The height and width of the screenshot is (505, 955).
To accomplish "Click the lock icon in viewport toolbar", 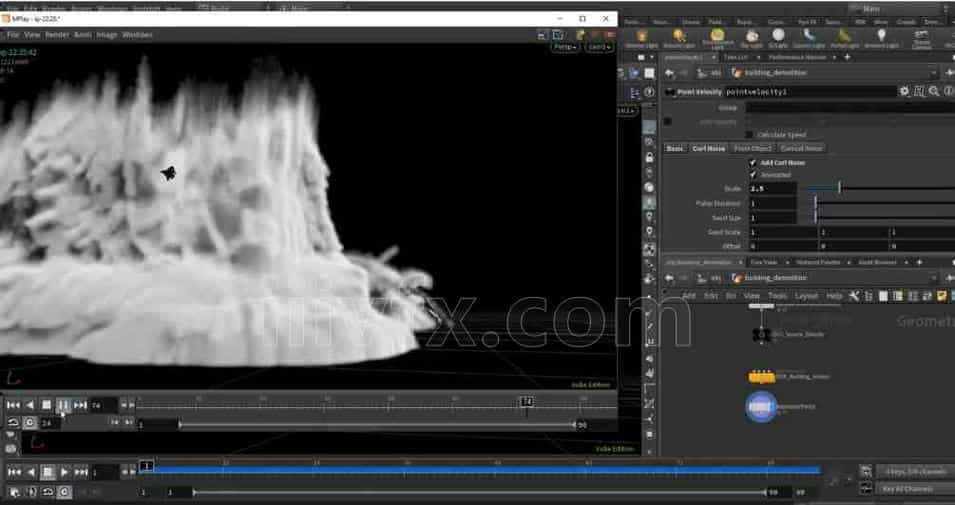I will (x=649, y=158).
